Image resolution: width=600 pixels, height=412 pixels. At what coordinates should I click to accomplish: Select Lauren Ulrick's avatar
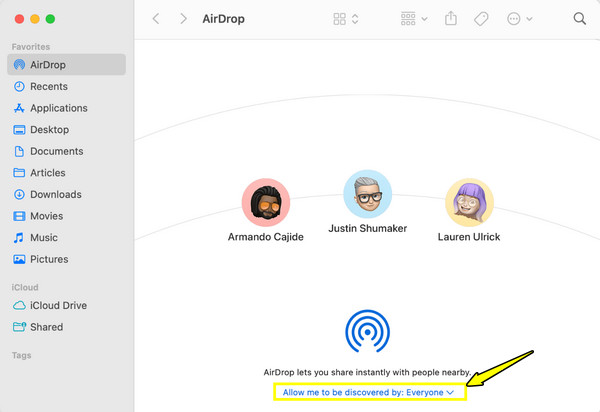[x=470, y=202]
